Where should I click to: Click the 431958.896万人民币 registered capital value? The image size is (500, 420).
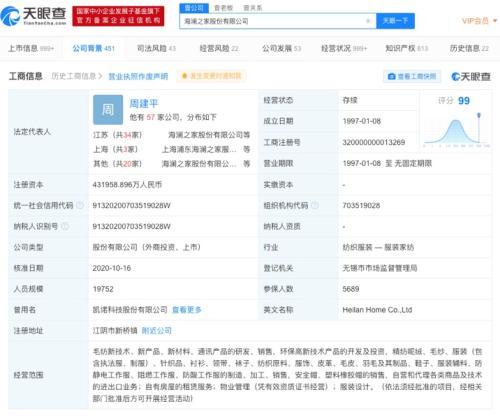(x=127, y=185)
